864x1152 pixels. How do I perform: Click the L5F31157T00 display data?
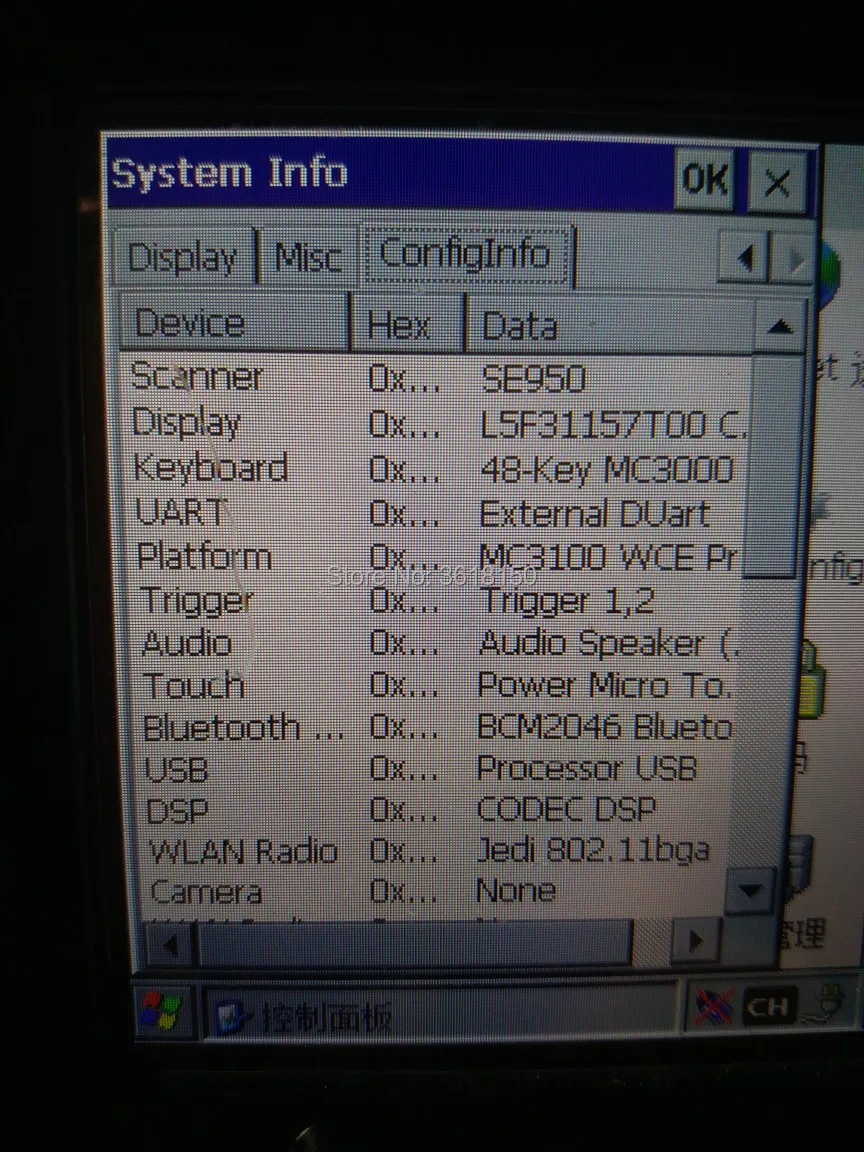(x=613, y=425)
